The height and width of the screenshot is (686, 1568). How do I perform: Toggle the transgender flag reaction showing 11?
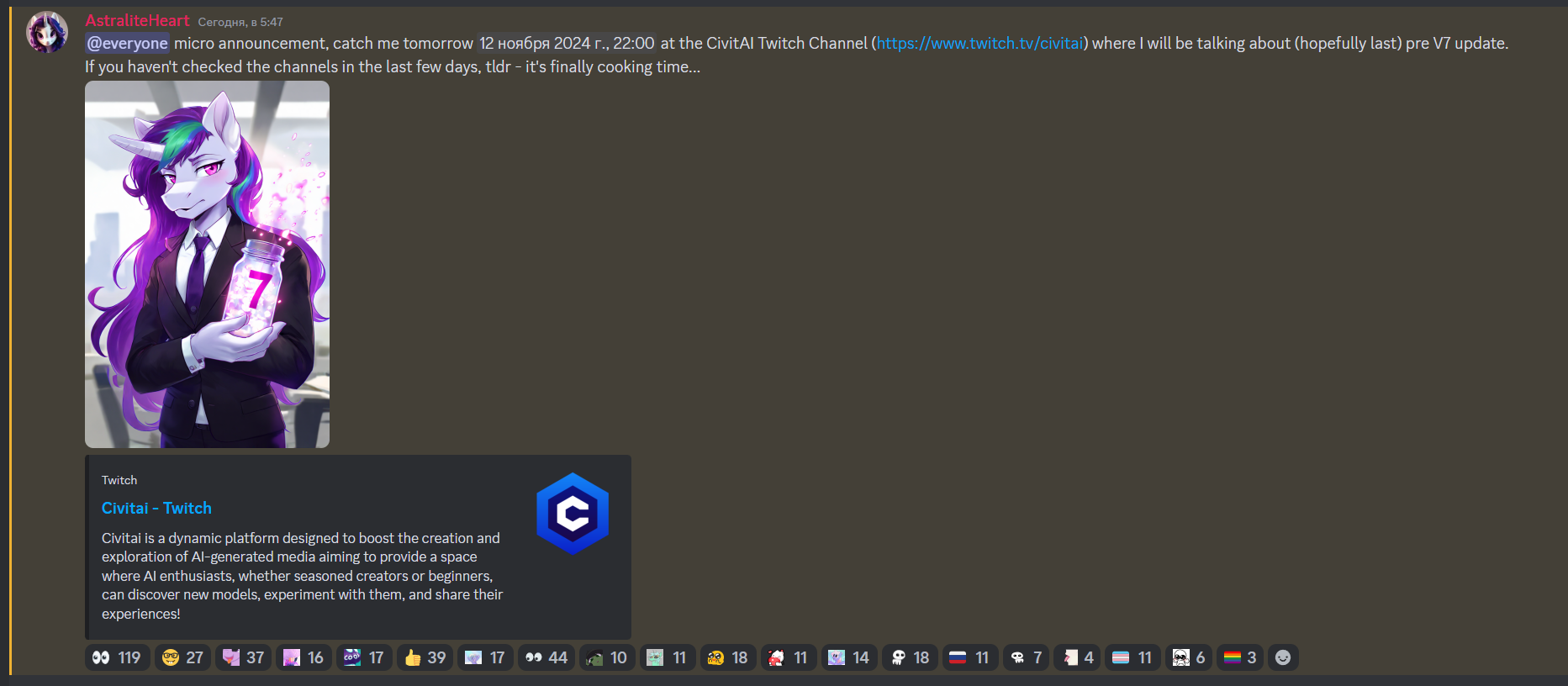coord(1133,657)
